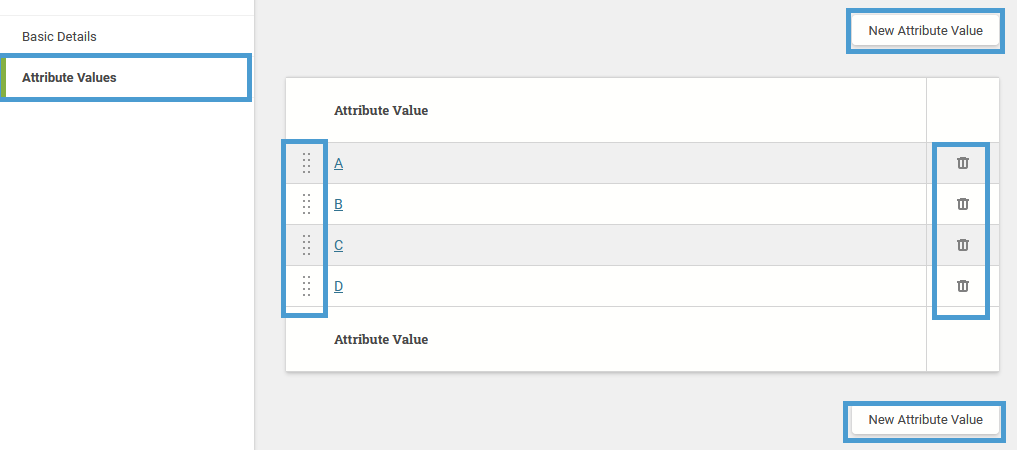
Task: Click the empty footer cell below trash icons
Action: pos(963,339)
